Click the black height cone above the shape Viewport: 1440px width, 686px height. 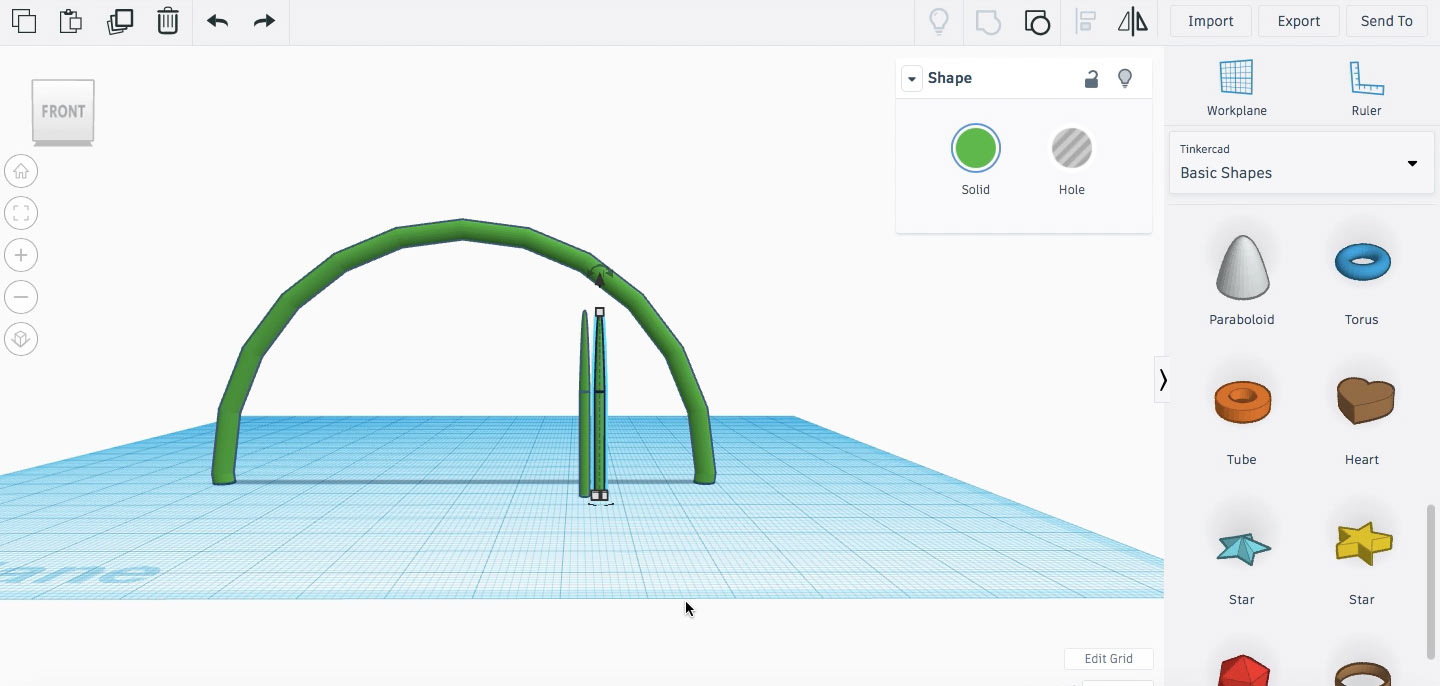point(599,280)
